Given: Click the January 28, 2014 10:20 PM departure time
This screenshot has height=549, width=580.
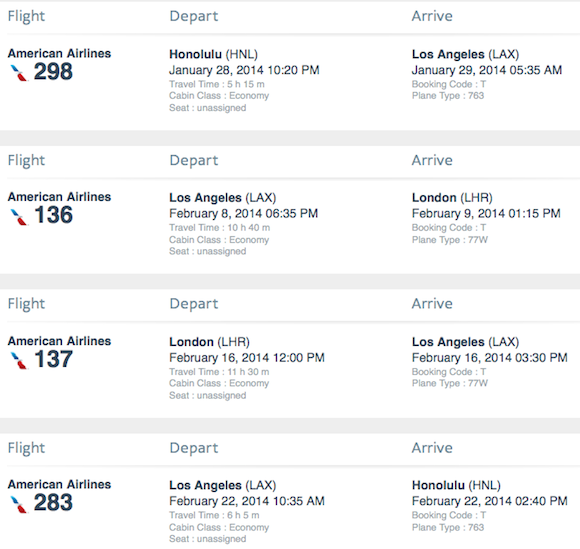Looking at the screenshot, I should pyautogui.click(x=244, y=70).
